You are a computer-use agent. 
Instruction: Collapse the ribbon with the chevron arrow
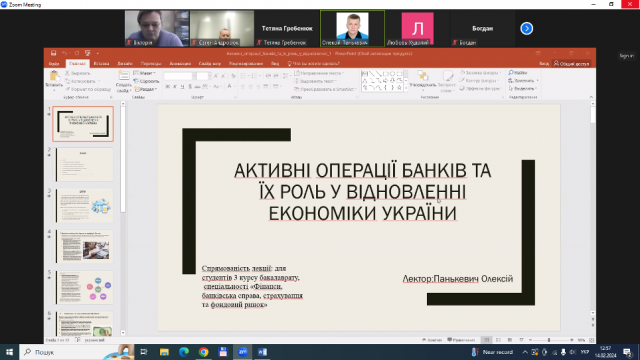(x=591, y=97)
